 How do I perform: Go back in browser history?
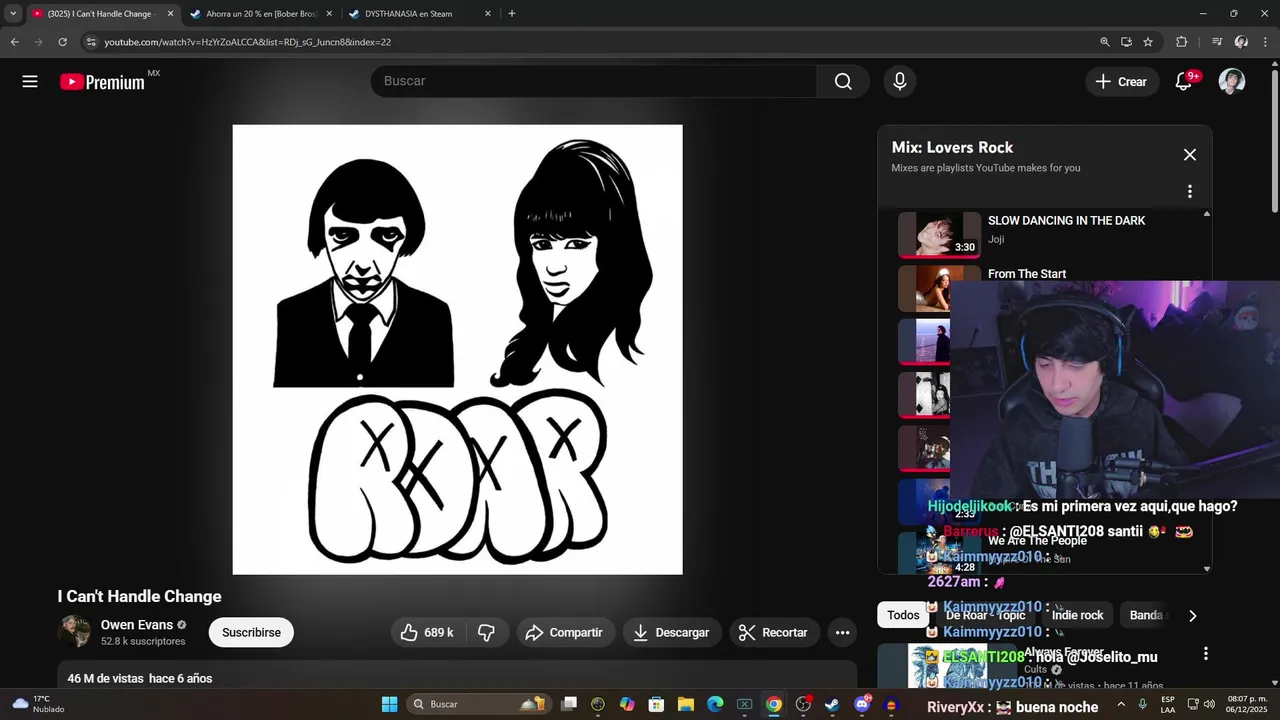pos(14,42)
